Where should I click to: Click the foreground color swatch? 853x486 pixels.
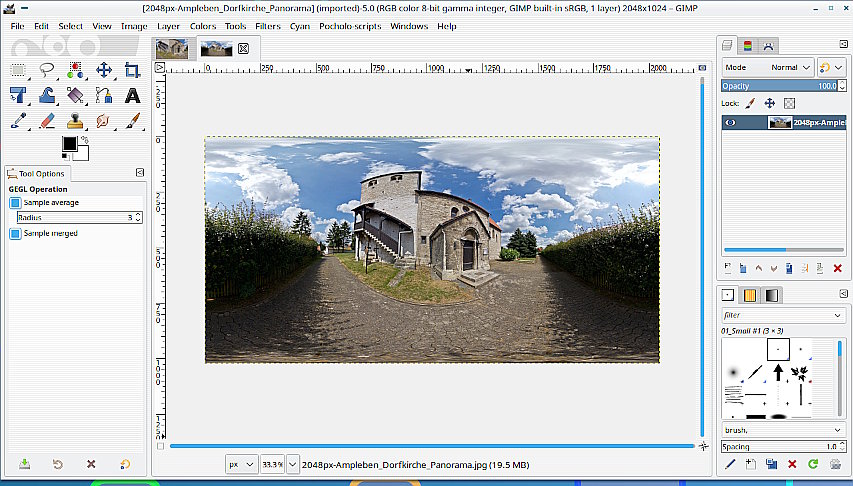tap(69, 144)
